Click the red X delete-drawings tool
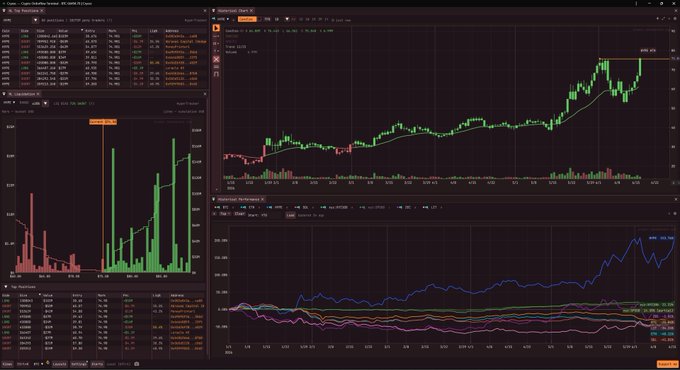Screen dimensions: 680x370 216,59
